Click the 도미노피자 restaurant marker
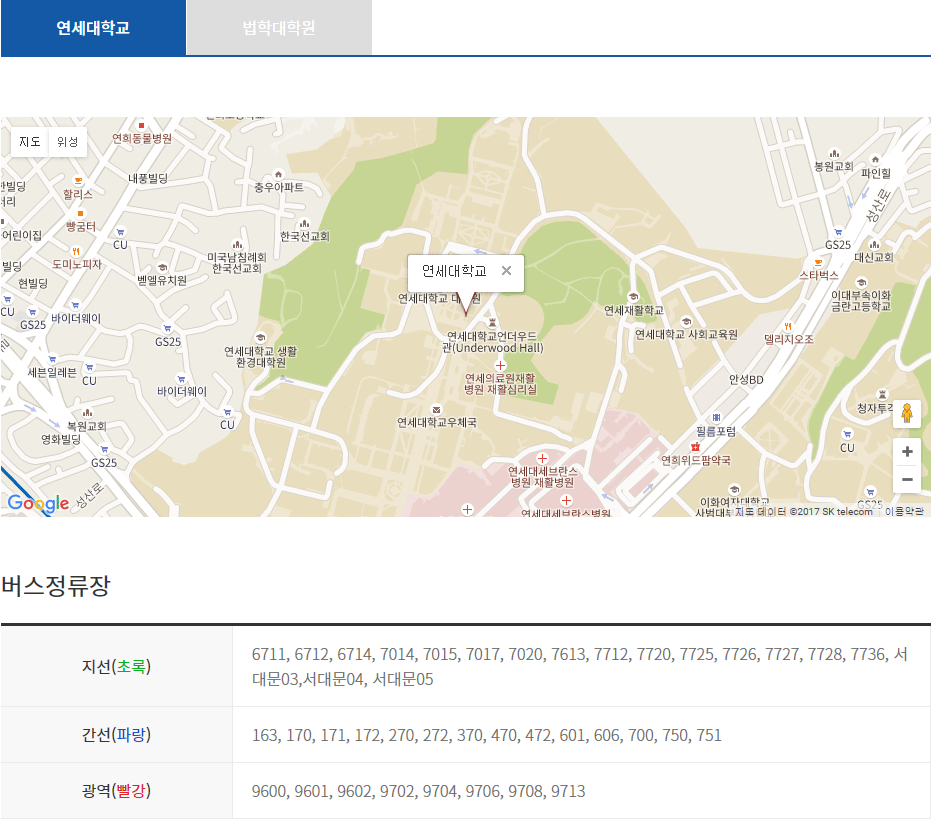This screenshot has height=837, width=934. (x=77, y=250)
